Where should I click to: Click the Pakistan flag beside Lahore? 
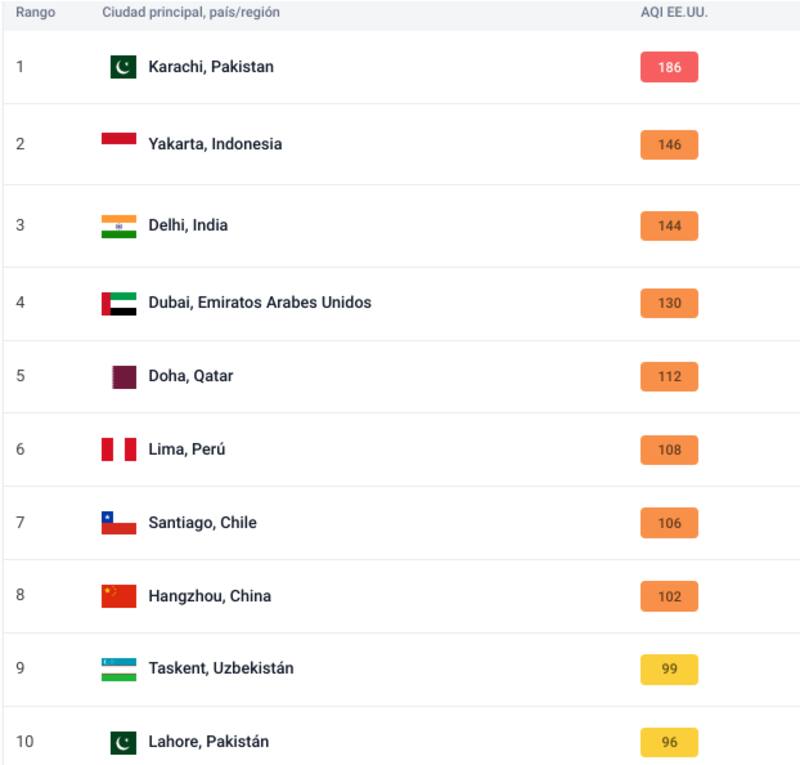(x=123, y=742)
